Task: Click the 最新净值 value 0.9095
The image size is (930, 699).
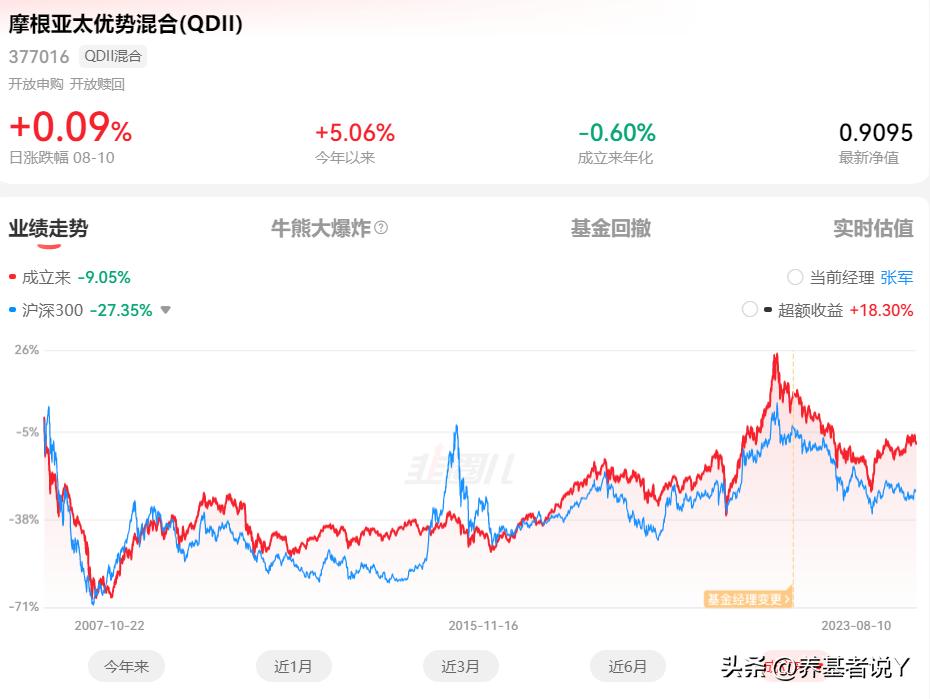Action: click(874, 131)
